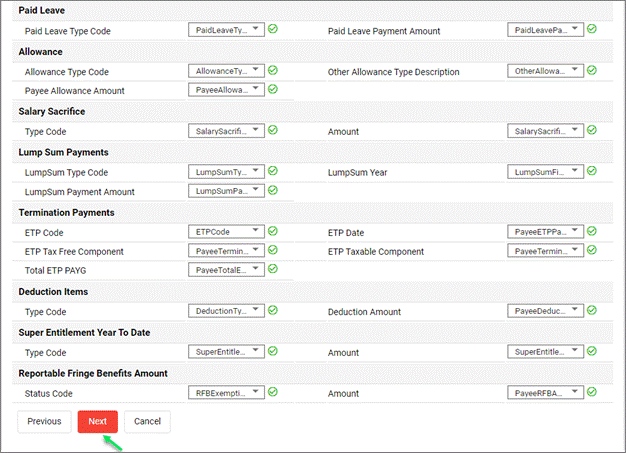Open ETP Tax Free Component dropdown
This screenshot has height=453, width=626.
[226, 251]
